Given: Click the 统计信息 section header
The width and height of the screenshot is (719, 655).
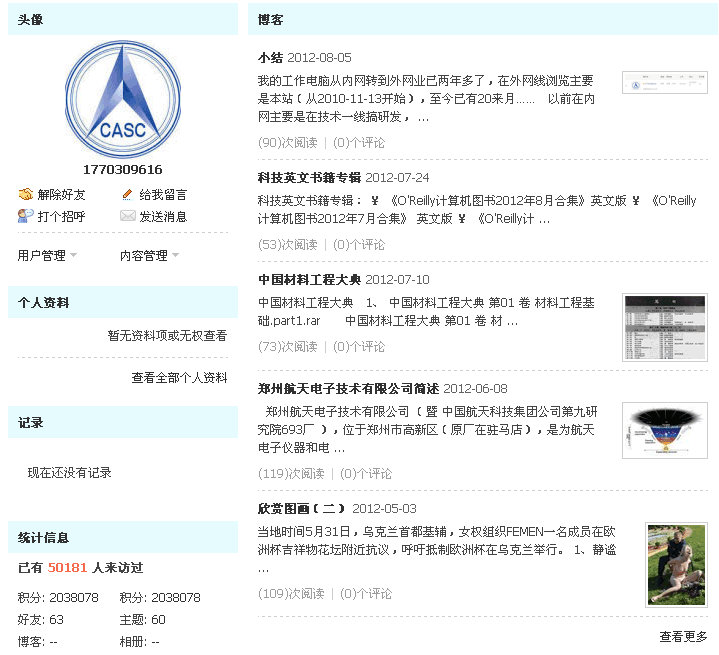Looking at the screenshot, I should [x=123, y=537].
